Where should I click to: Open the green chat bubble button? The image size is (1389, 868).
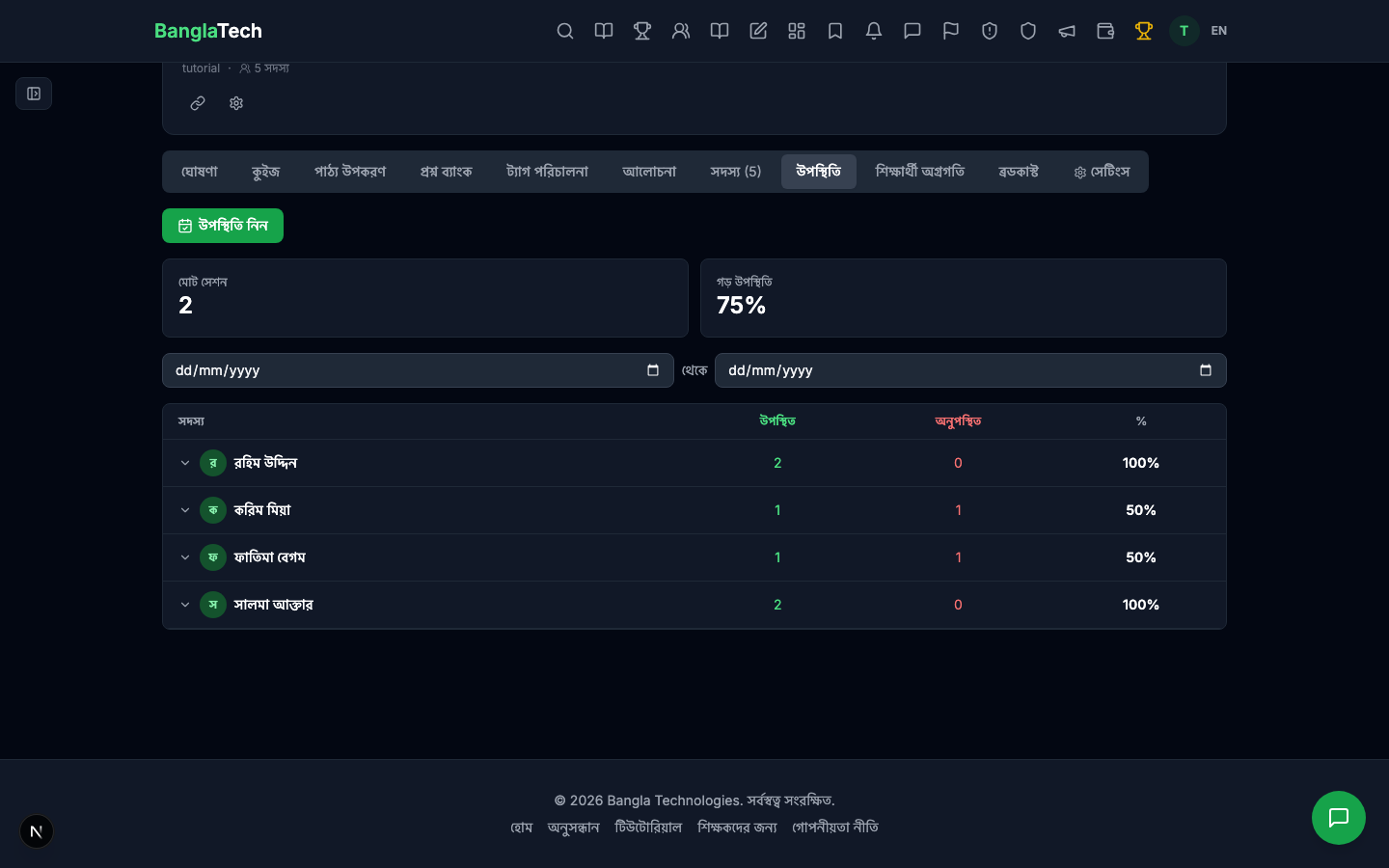(x=1338, y=818)
